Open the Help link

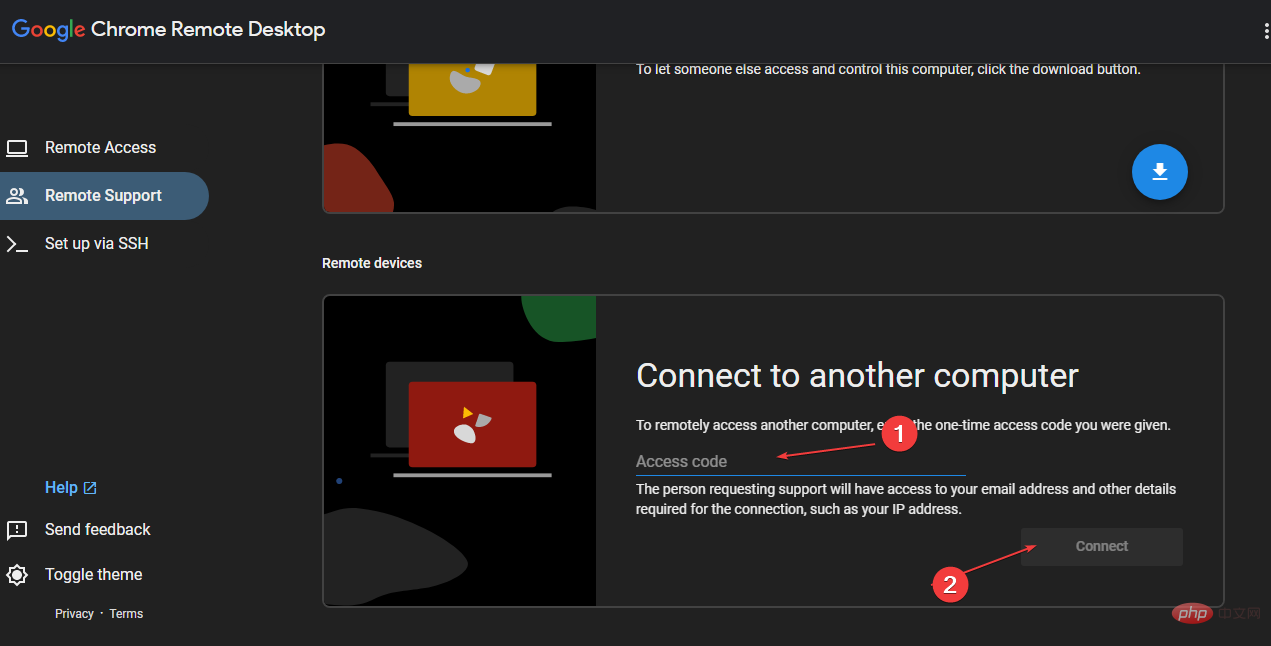(x=61, y=488)
